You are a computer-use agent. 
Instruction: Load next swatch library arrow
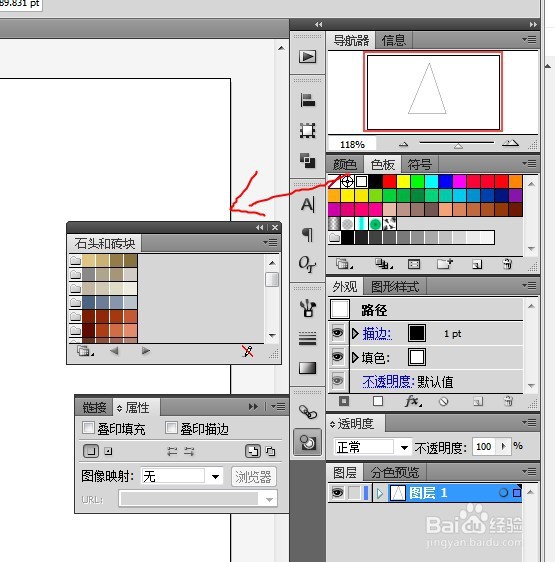point(145,351)
